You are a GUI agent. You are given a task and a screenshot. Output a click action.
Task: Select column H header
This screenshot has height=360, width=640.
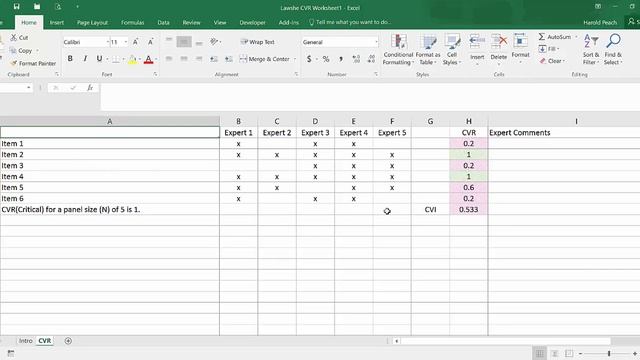pos(469,121)
